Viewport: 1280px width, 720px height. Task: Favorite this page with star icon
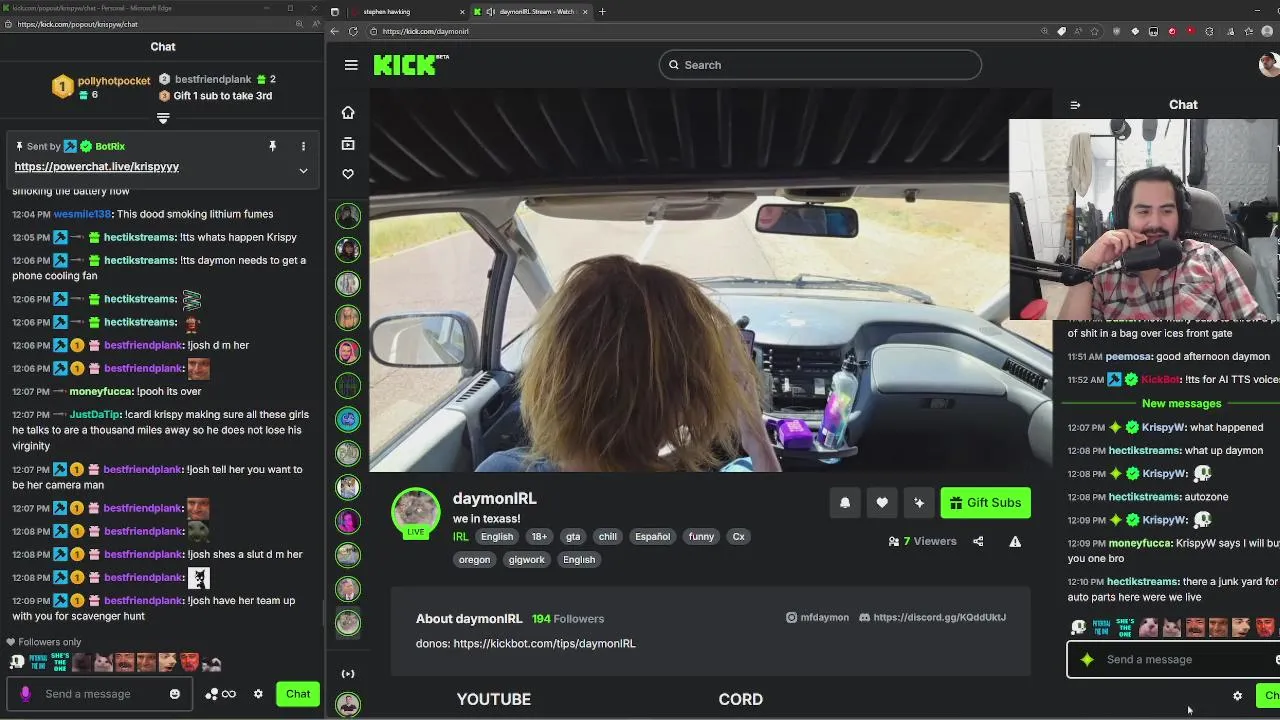click(x=1094, y=31)
